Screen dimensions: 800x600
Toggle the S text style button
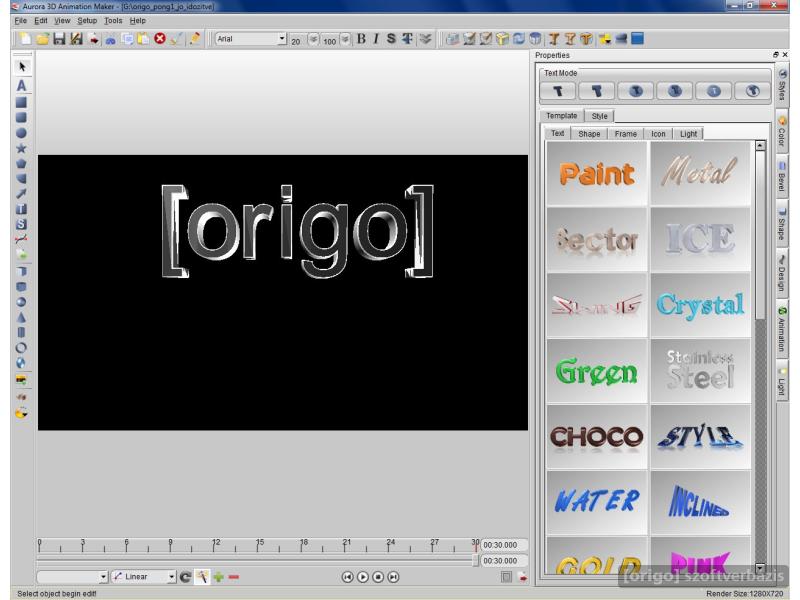(391, 39)
